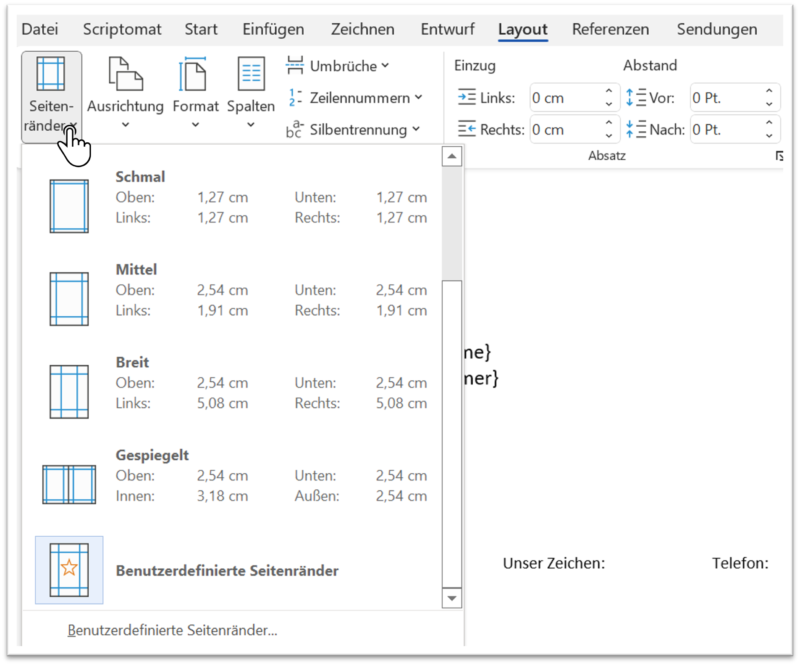
Task: Click the Schmal margin preview icon
Action: pos(69,206)
